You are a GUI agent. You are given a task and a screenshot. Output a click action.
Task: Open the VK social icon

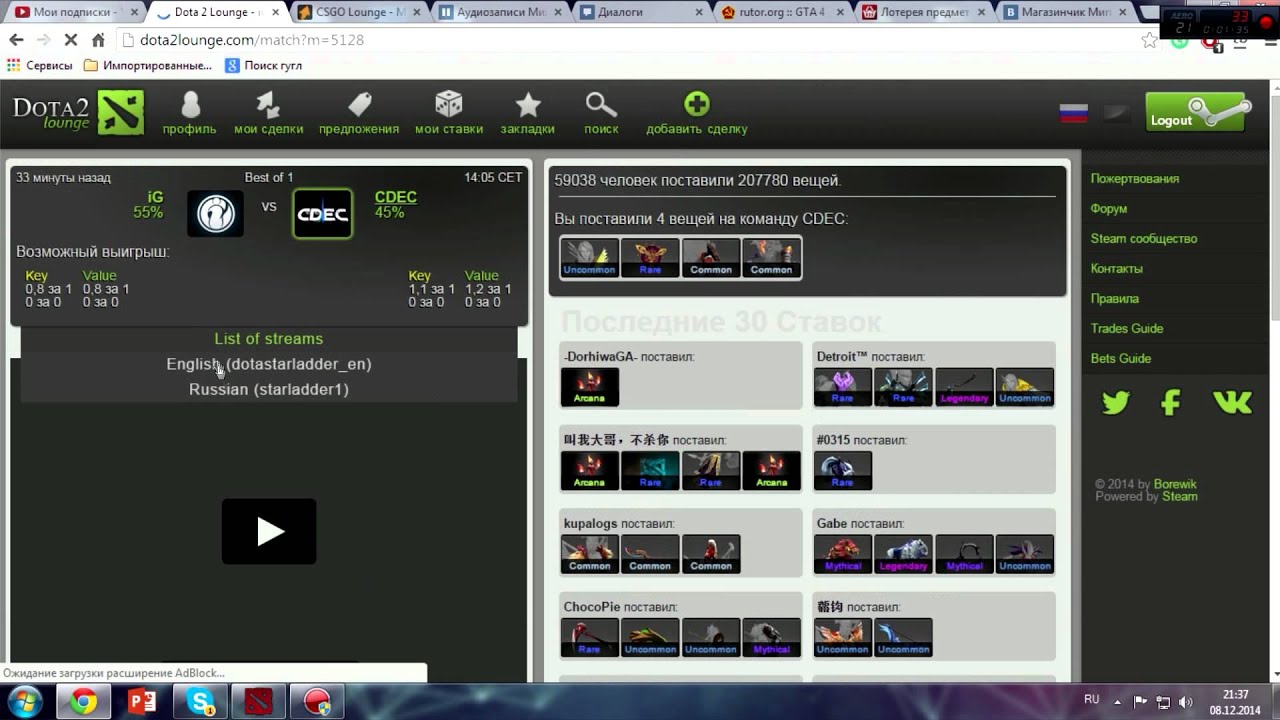pyautogui.click(x=1232, y=402)
